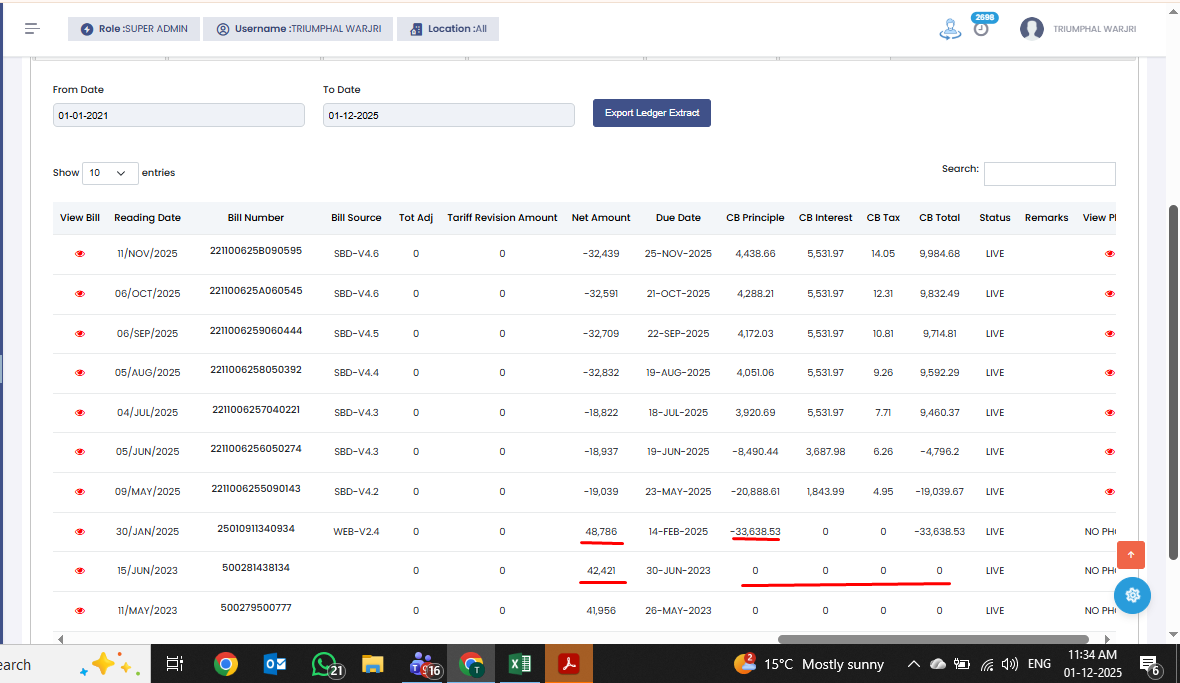Click the Role: SUPER ADMIN badge
The image size is (1180, 683).
(134, 29)
